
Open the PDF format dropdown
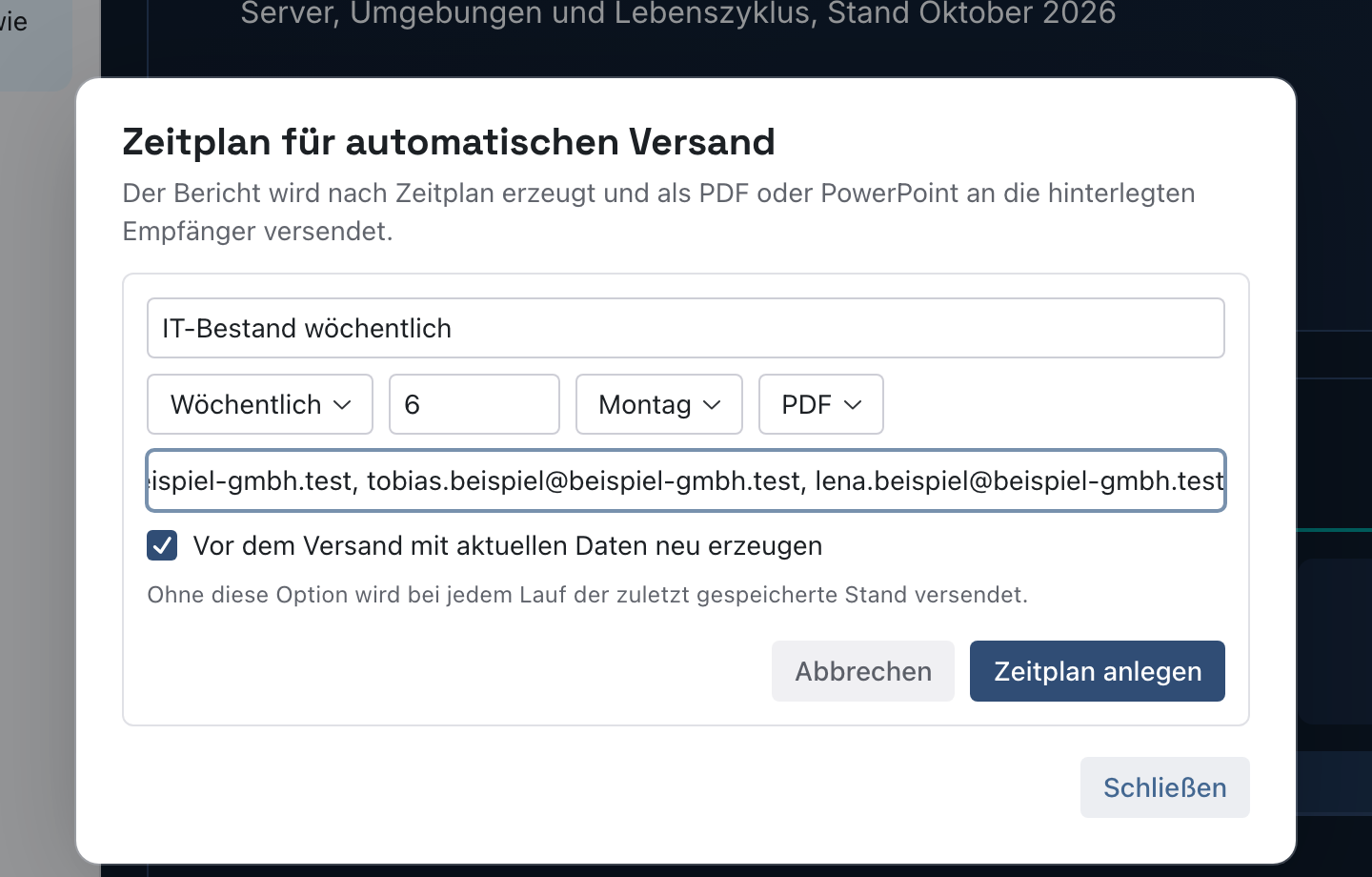click(x=821, y=404)
